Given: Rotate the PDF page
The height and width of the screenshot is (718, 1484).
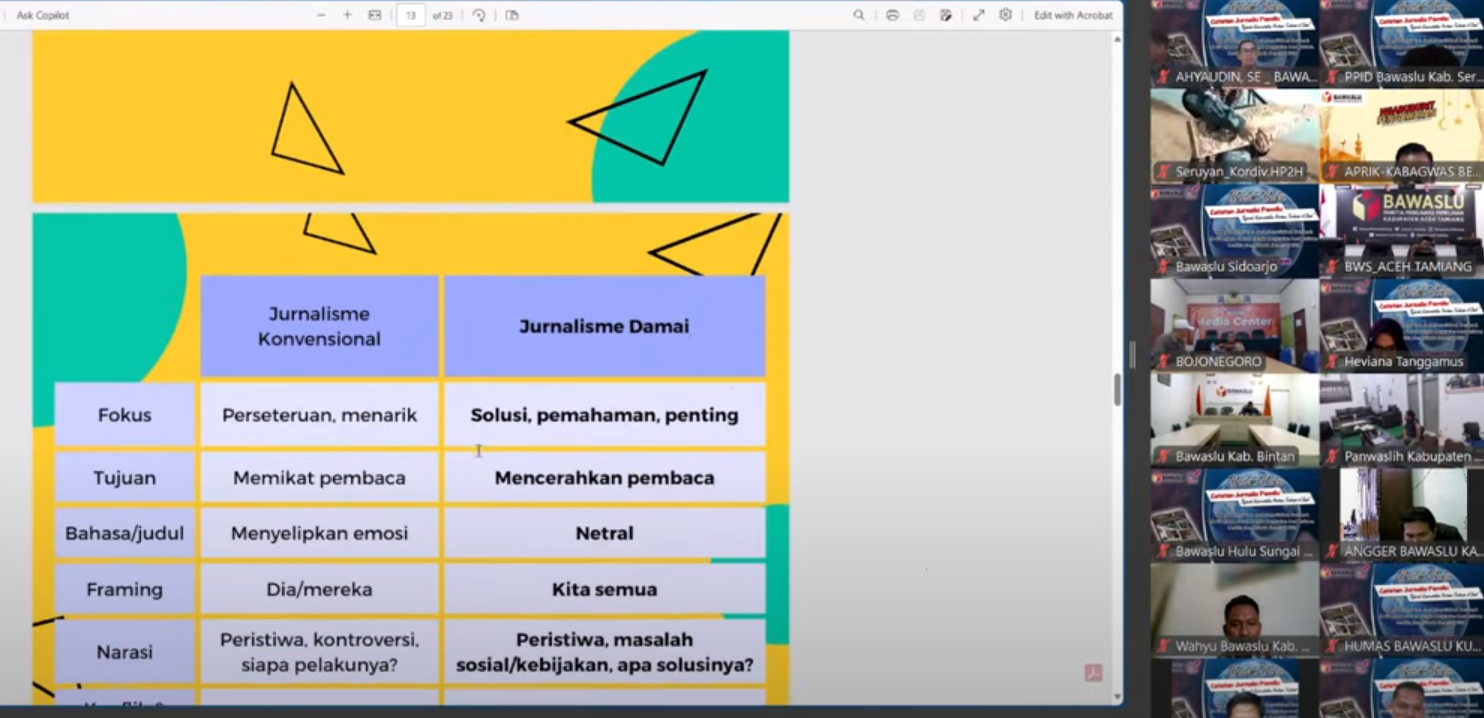Looking at the screenshot, I should pos(479,15).
